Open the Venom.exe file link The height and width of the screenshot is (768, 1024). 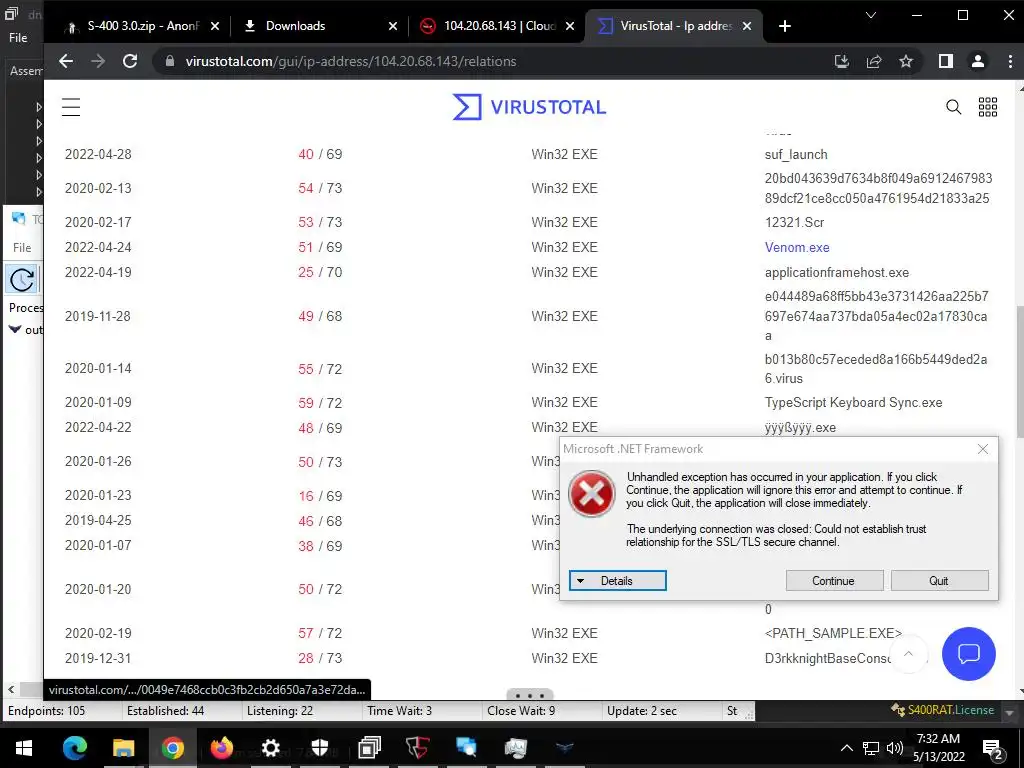(x=797, y=248)
